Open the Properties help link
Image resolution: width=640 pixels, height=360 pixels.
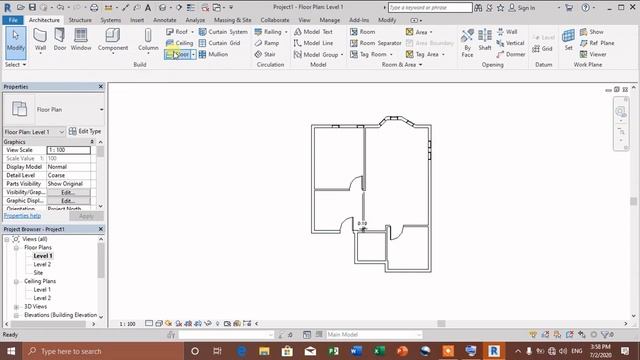point(22,216)
